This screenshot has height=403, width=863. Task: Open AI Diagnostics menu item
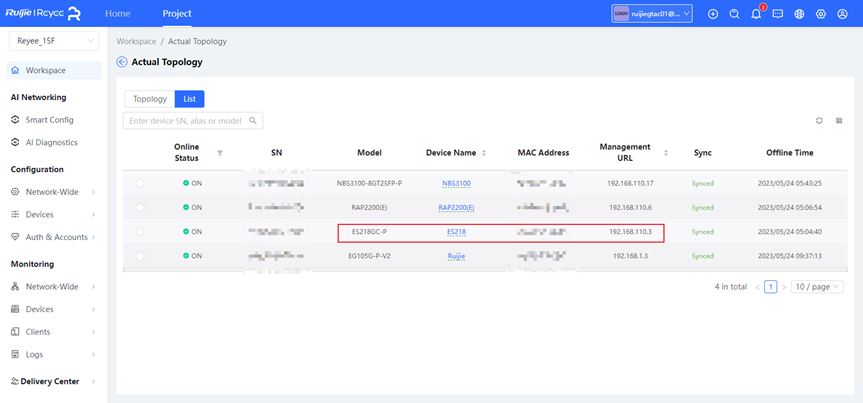52,142
